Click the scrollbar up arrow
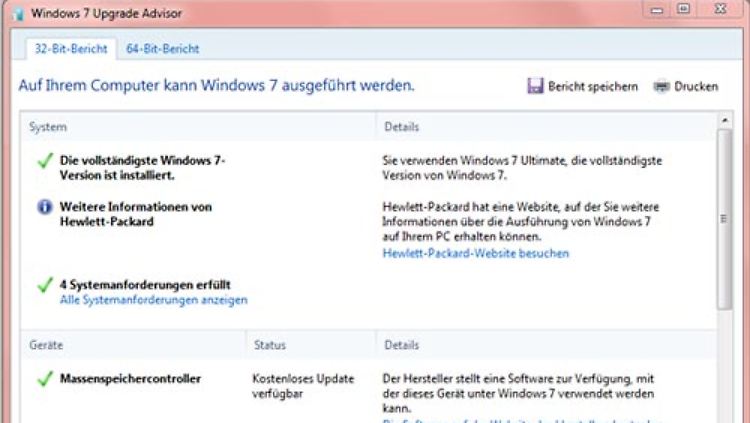Screen dimensions: 750x423 [725, 121]
